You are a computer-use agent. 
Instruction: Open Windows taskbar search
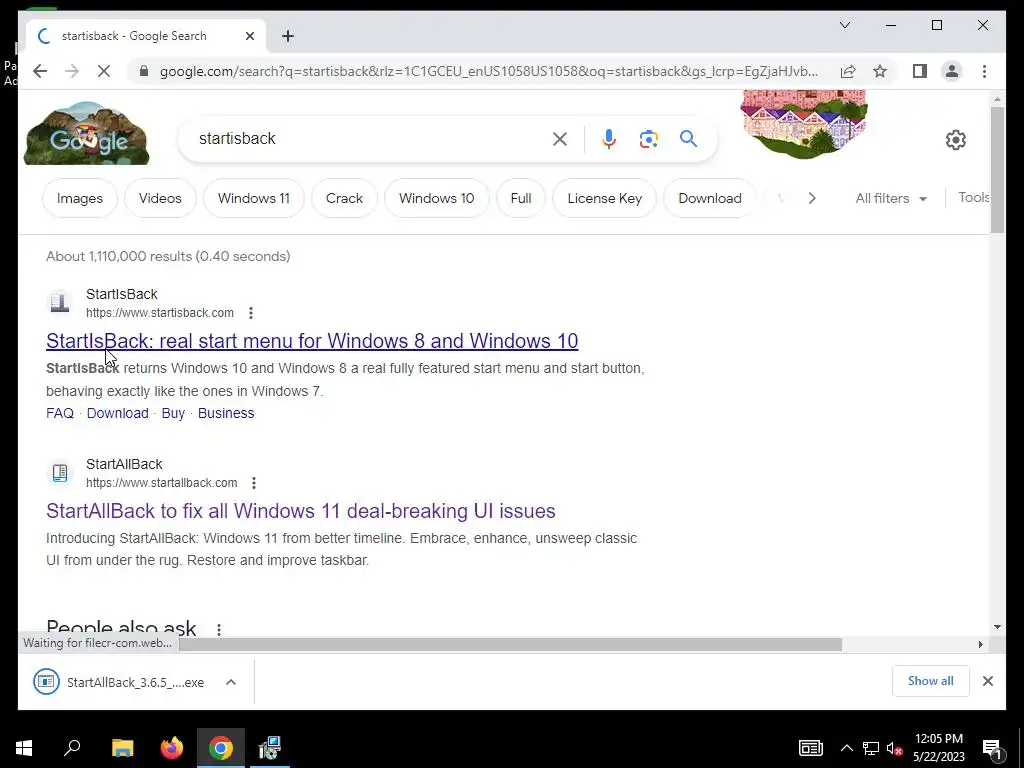(72, 748)
